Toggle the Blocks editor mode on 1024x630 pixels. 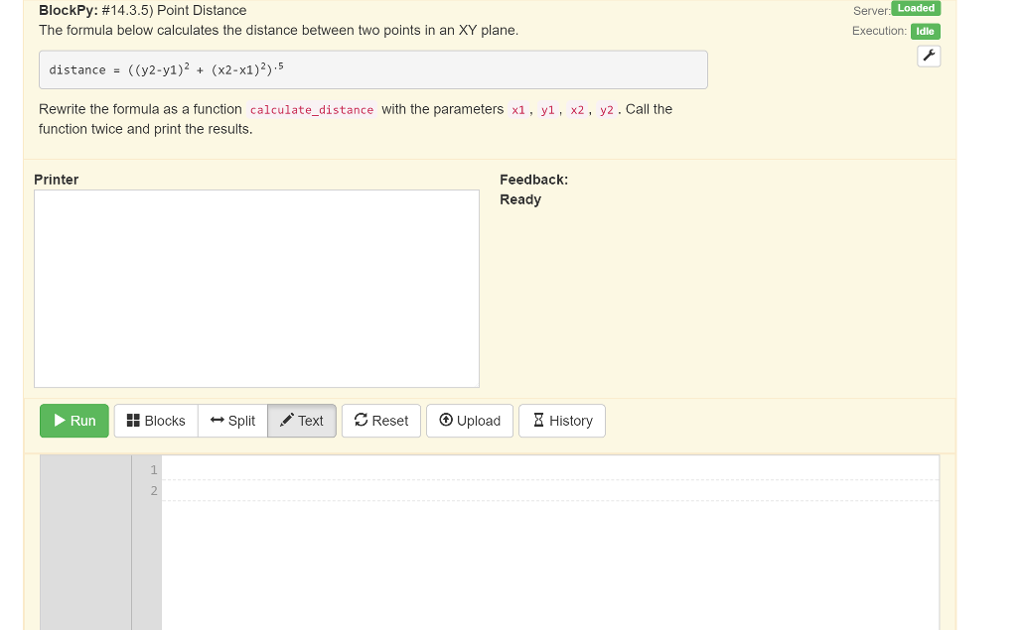(155, 420)
